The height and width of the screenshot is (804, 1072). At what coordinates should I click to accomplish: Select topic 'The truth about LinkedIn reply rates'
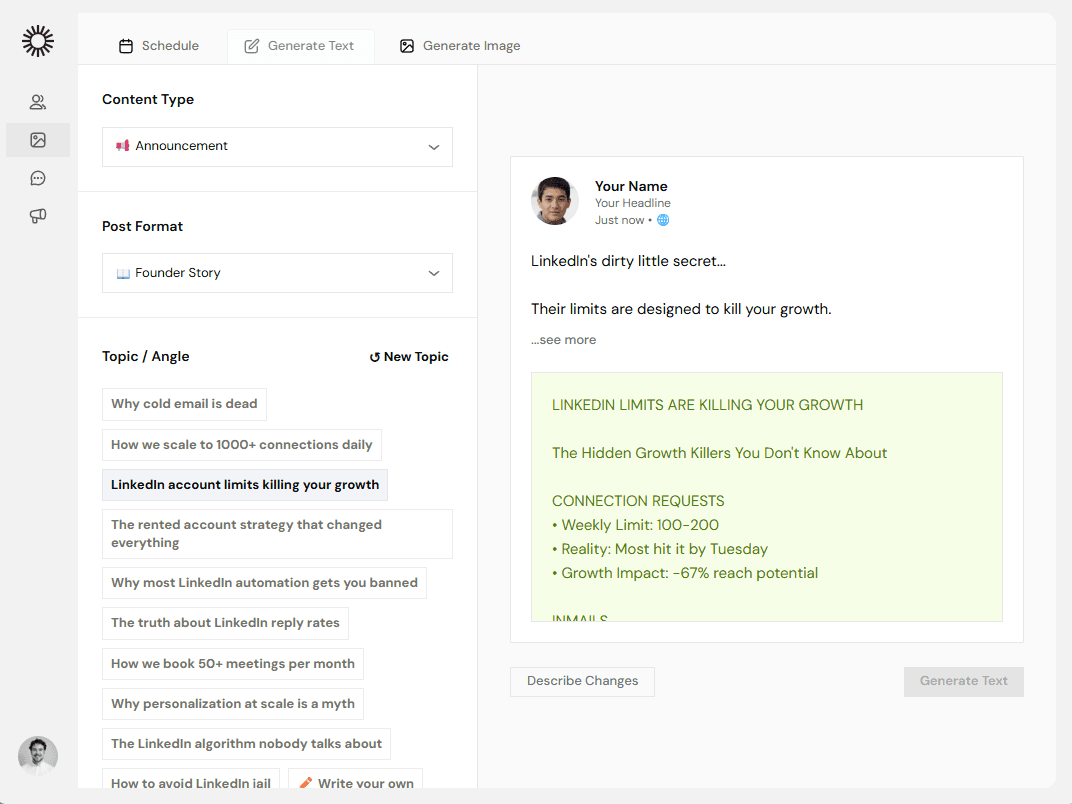[226, 624]
